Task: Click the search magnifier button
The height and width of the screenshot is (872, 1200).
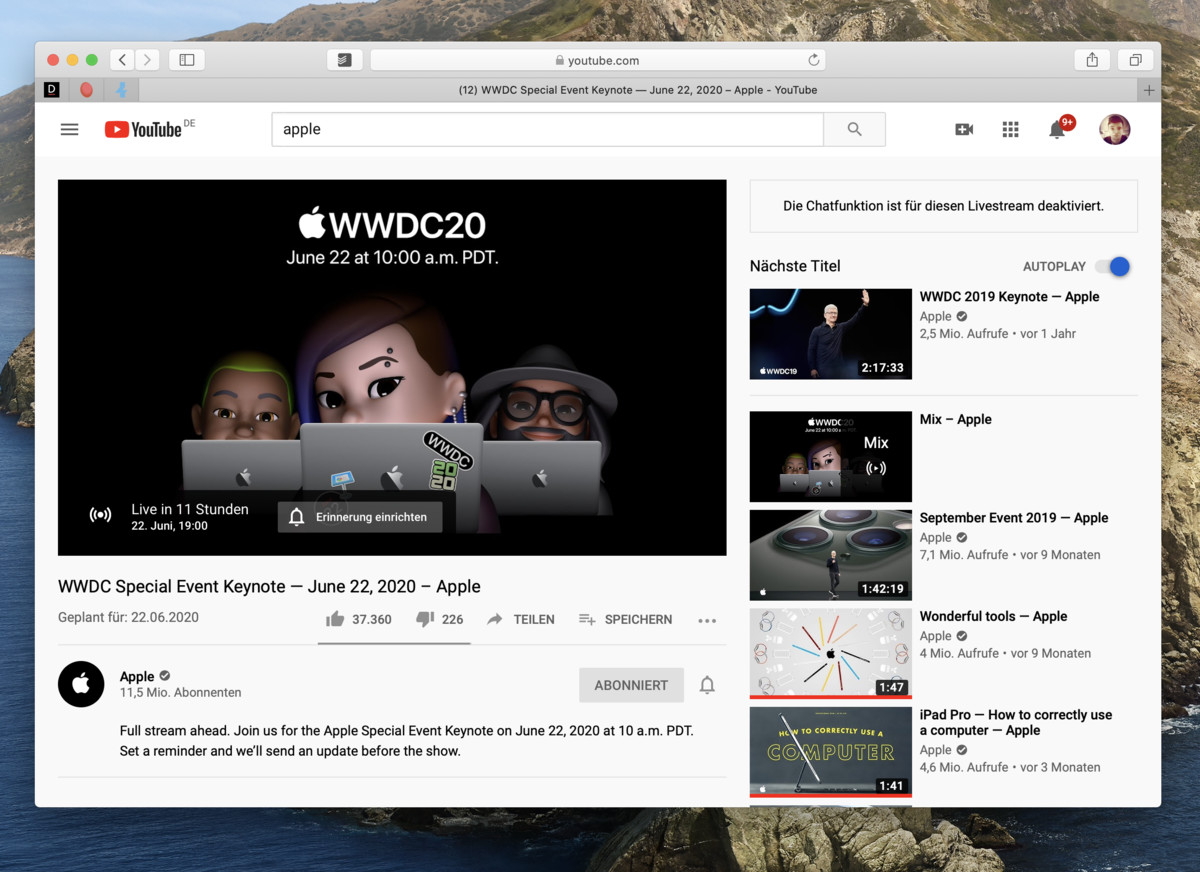Action: click(x=854, y=129)
